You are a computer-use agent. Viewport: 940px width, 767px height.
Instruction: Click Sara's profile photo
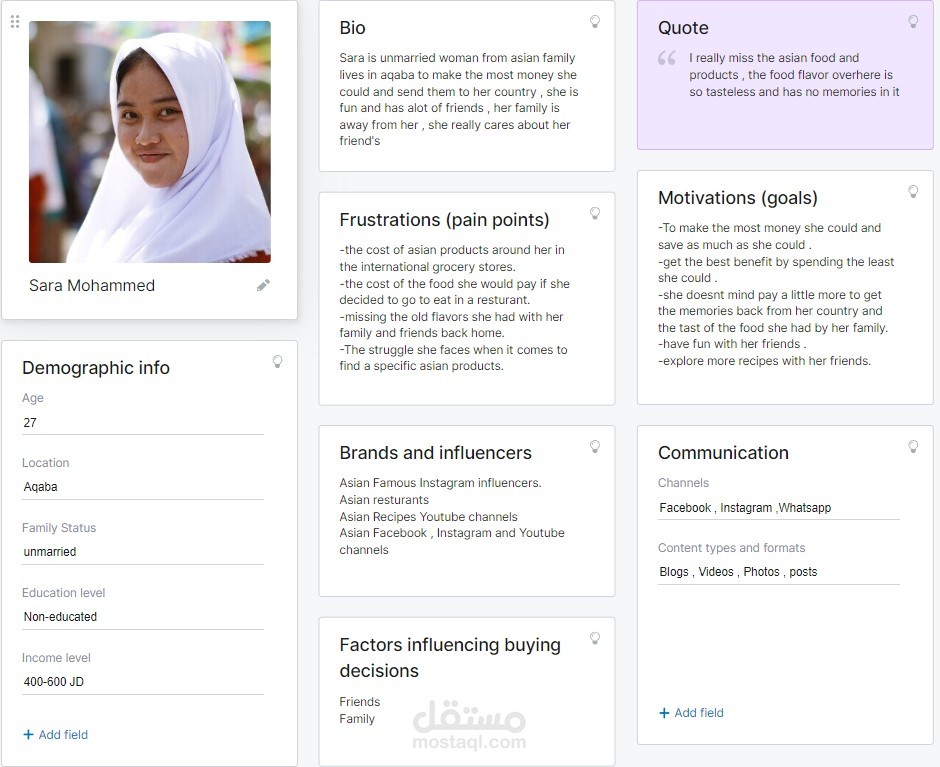point(151,141)
